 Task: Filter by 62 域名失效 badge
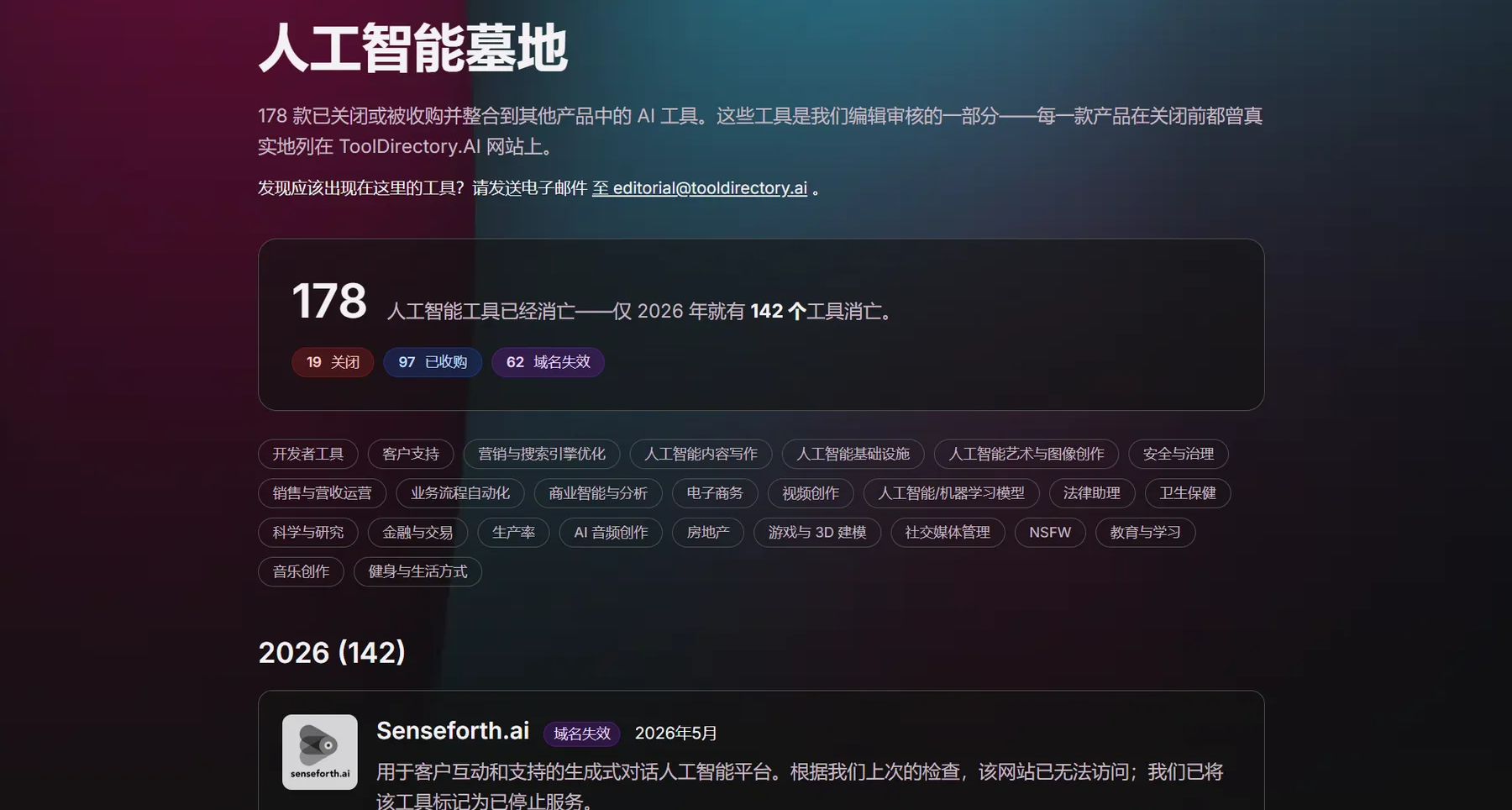[548, 362]
